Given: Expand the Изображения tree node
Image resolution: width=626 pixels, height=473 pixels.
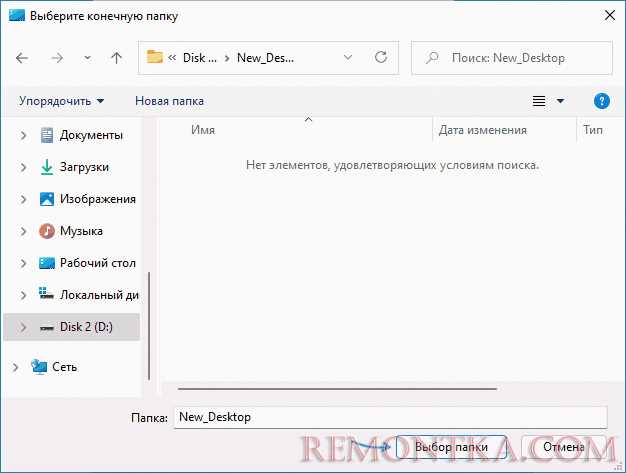Looking at the screenshot, I should point(23,199).
